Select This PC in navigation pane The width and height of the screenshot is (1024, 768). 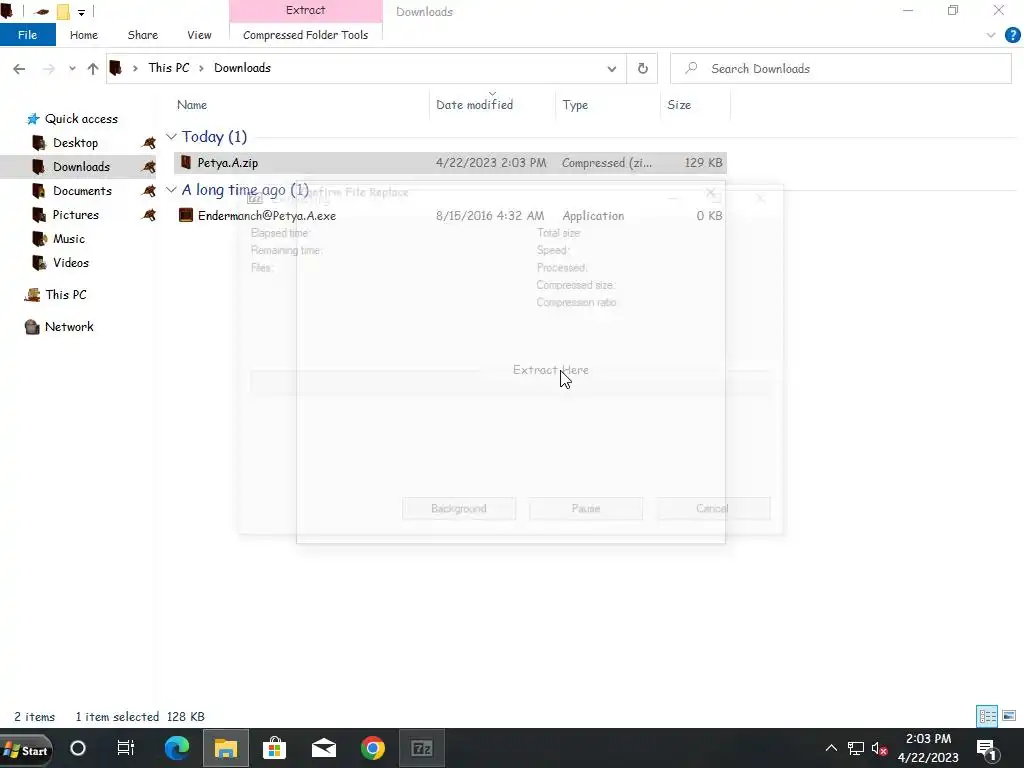(65, 295)
